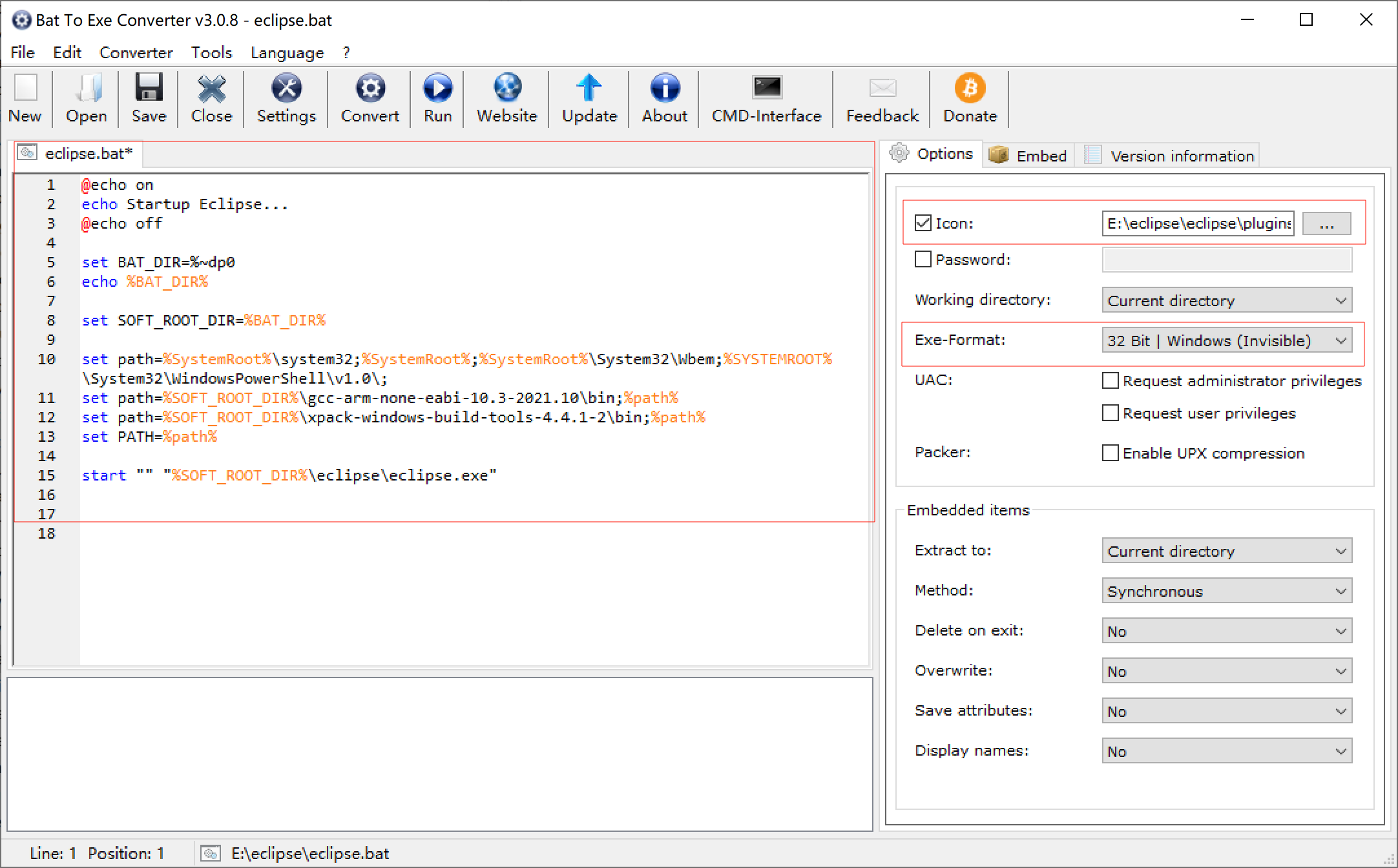The image size is (1398, 868).
Task: Click line 12 xpack-windows-build-tools path line
Action: click(x=393, y=417)
